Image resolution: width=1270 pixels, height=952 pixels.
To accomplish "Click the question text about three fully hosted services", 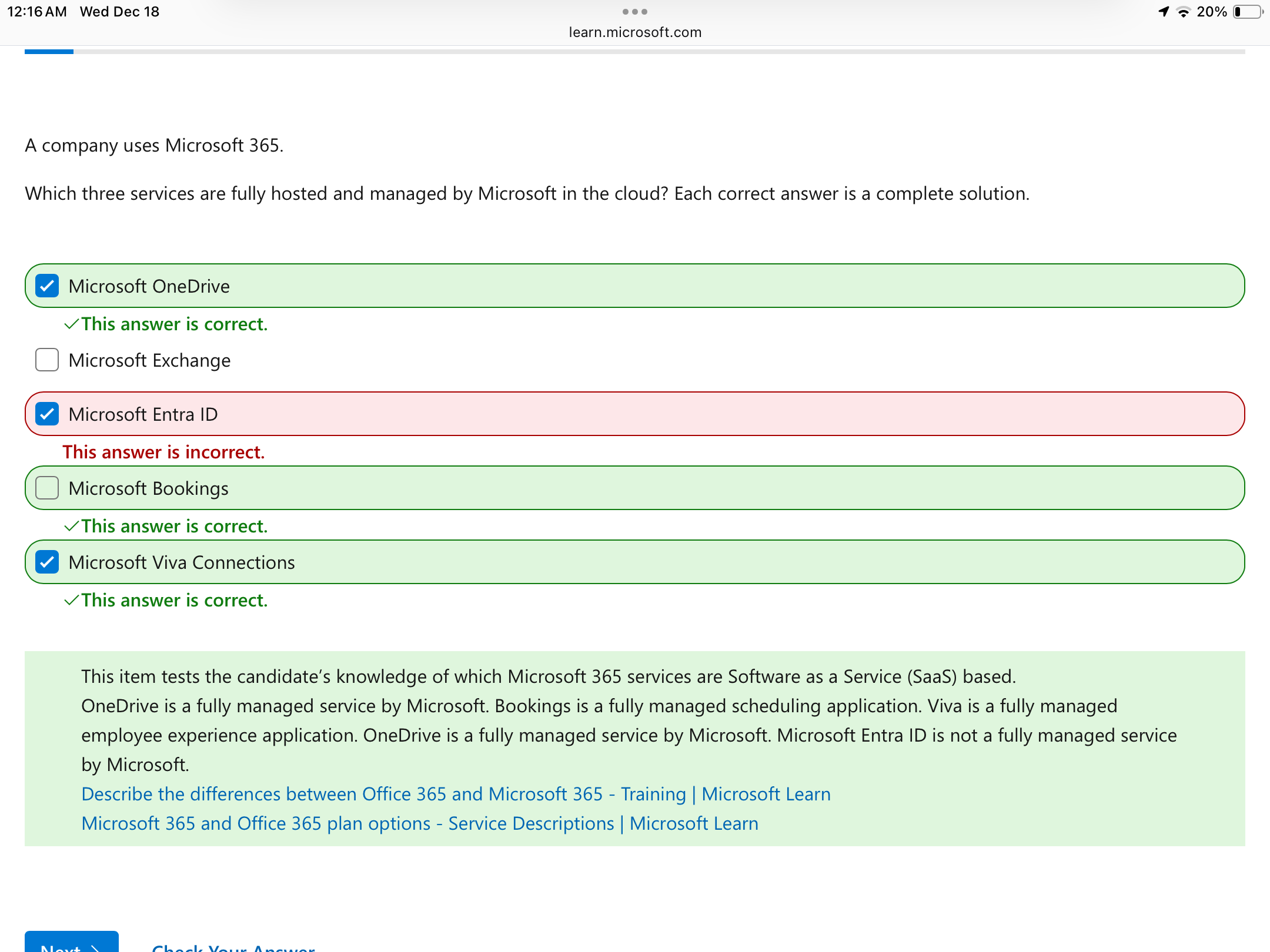I will point(527,193).
